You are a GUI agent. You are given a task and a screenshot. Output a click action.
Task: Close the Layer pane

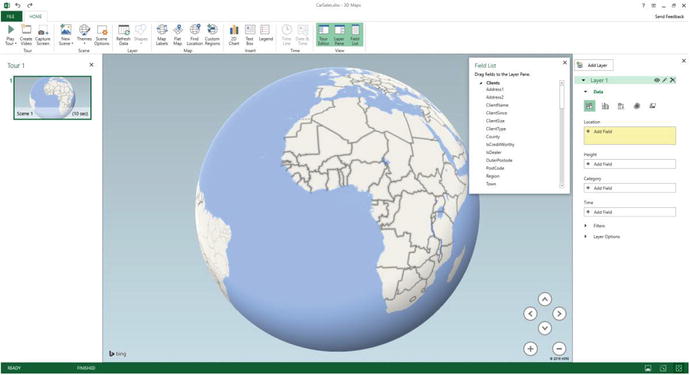pyautogui.click(x=684, y=61)
